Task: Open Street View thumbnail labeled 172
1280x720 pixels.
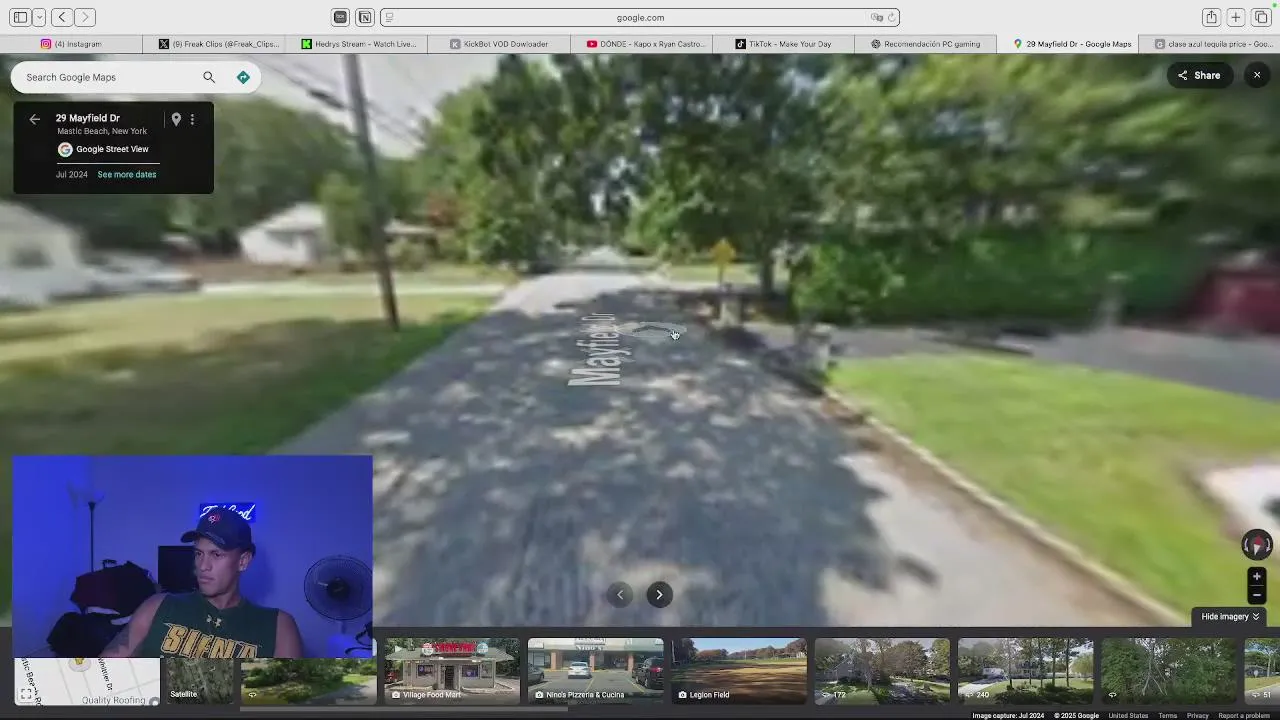Action: tap(882, 671)
